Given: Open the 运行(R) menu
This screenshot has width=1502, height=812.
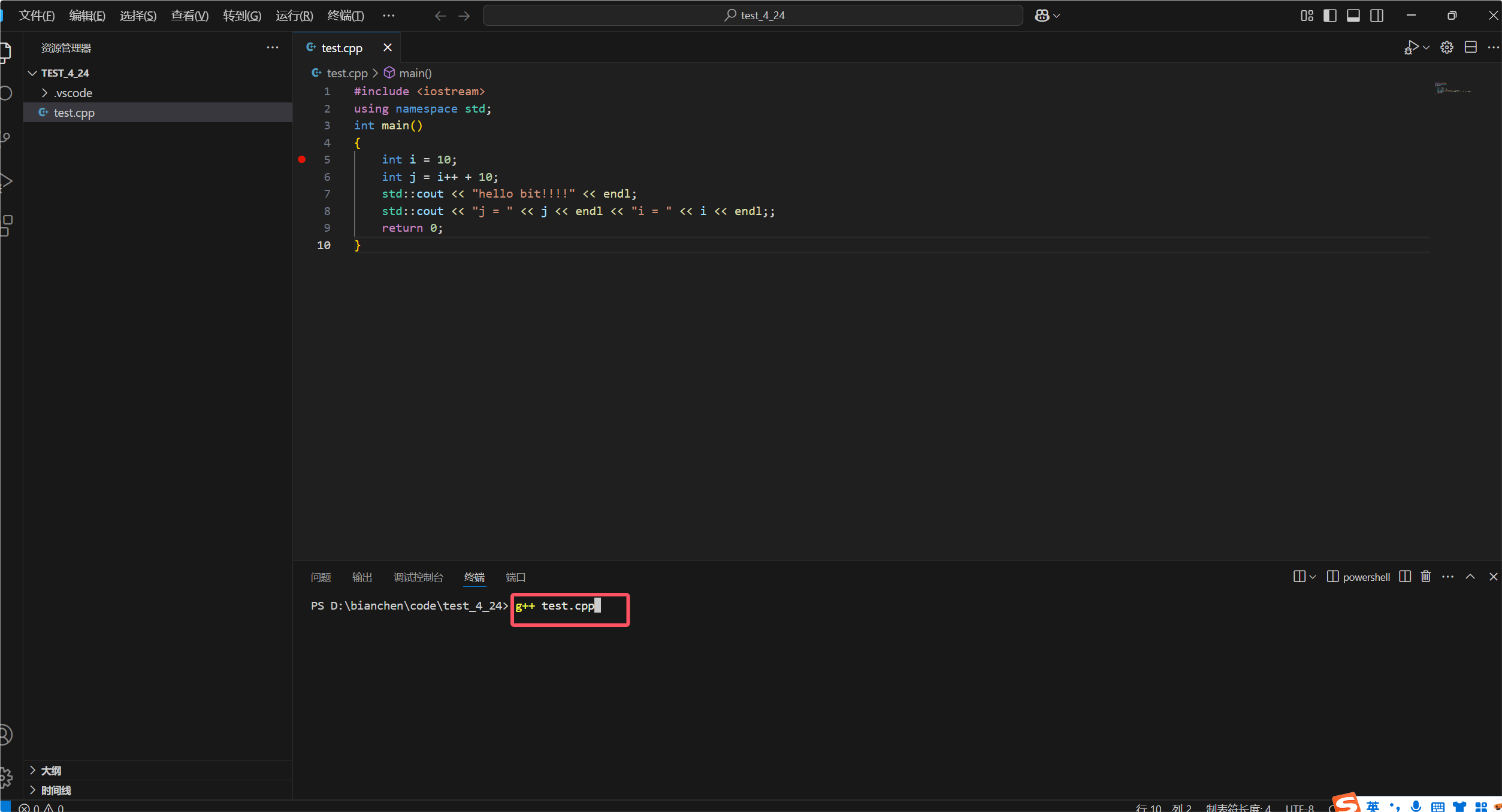Looking at the screenshot, I should pos(294,16).
